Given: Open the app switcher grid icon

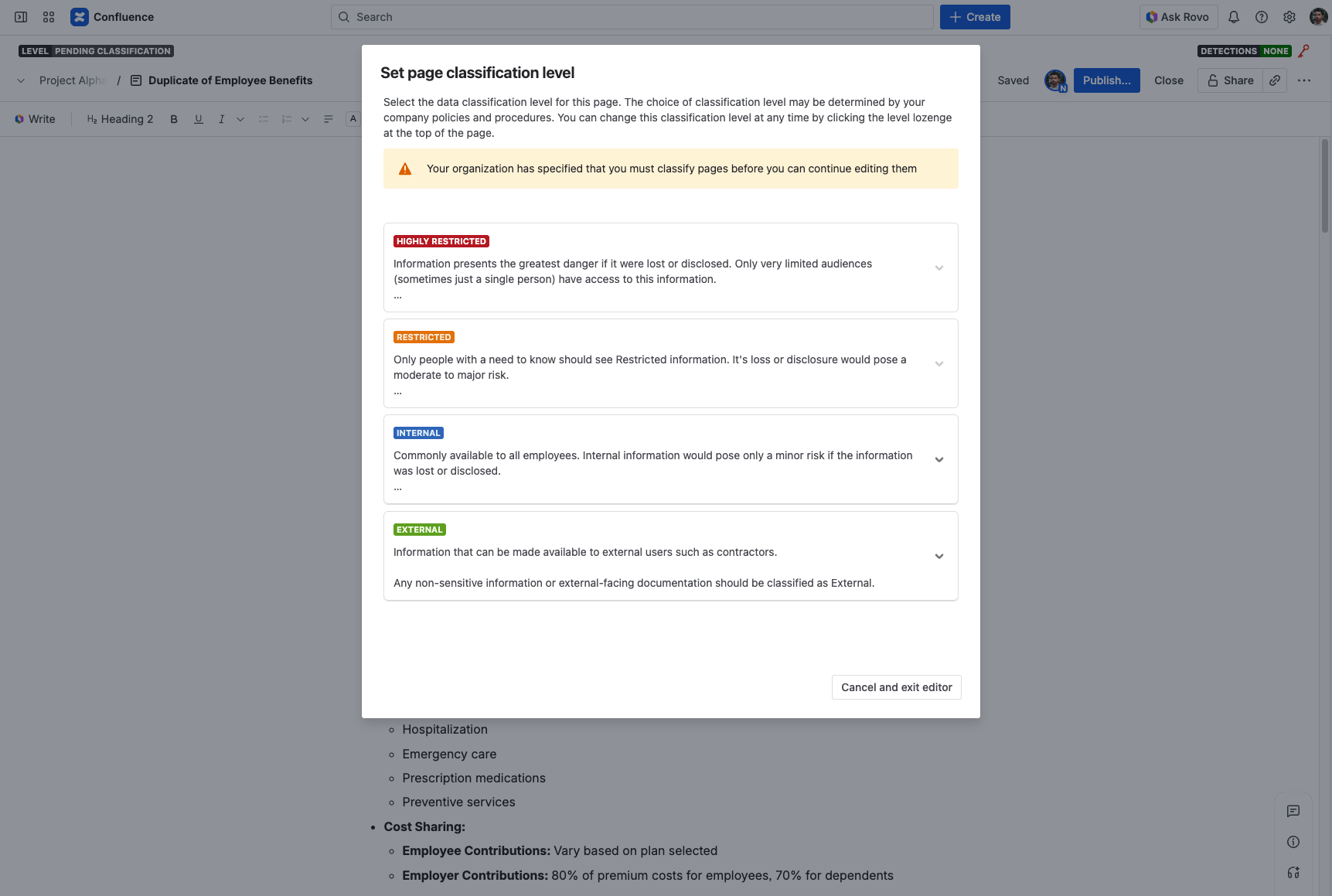Looking at the screenshot, I should point(49,17).
